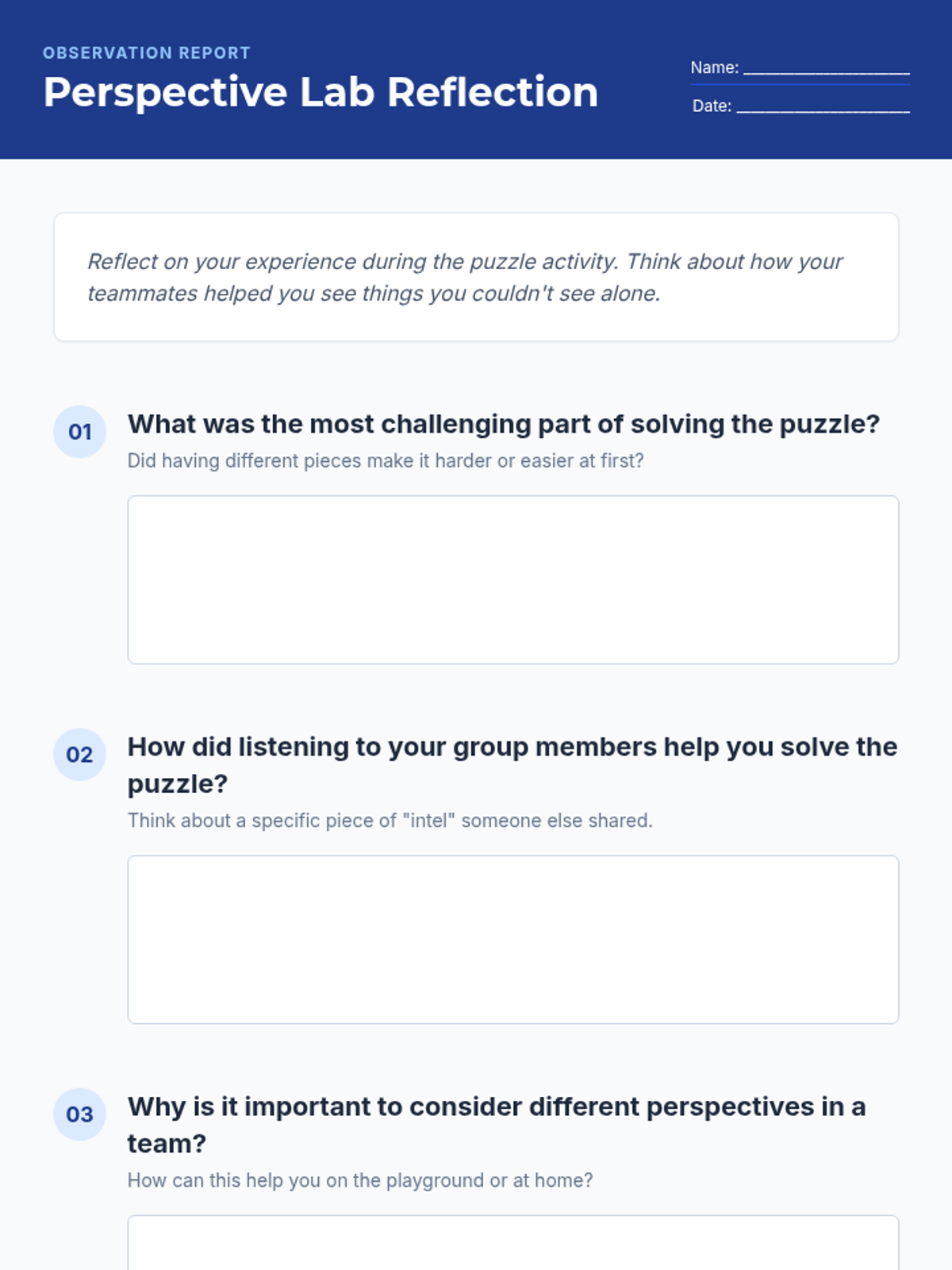Click the 01 question number badge
Viewport: 952px width, 1270px height.
point(79,432)
